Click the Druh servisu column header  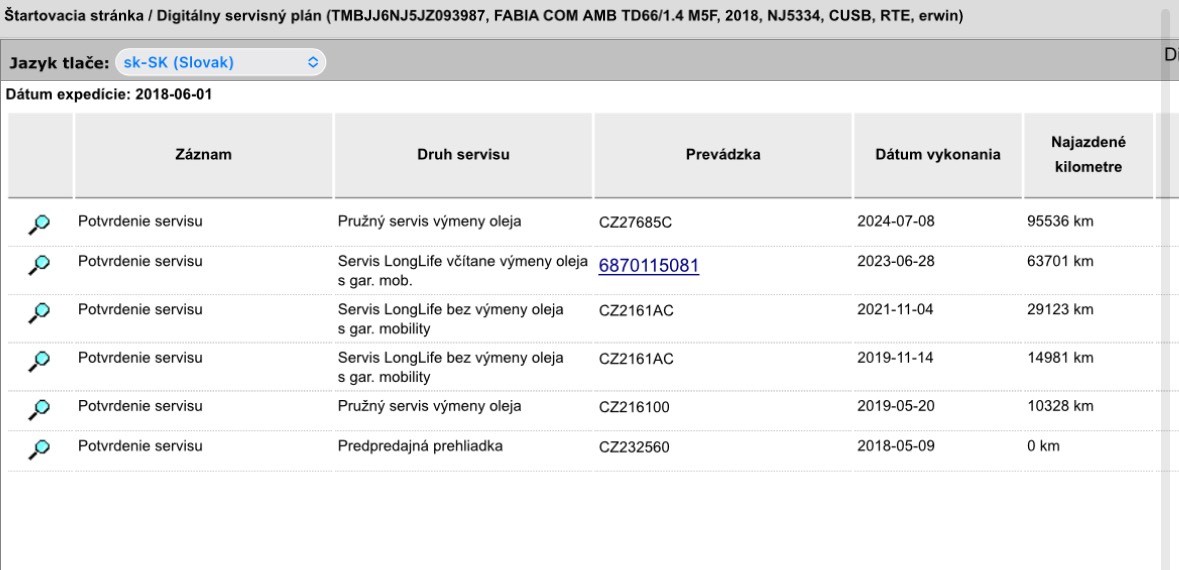463,155
